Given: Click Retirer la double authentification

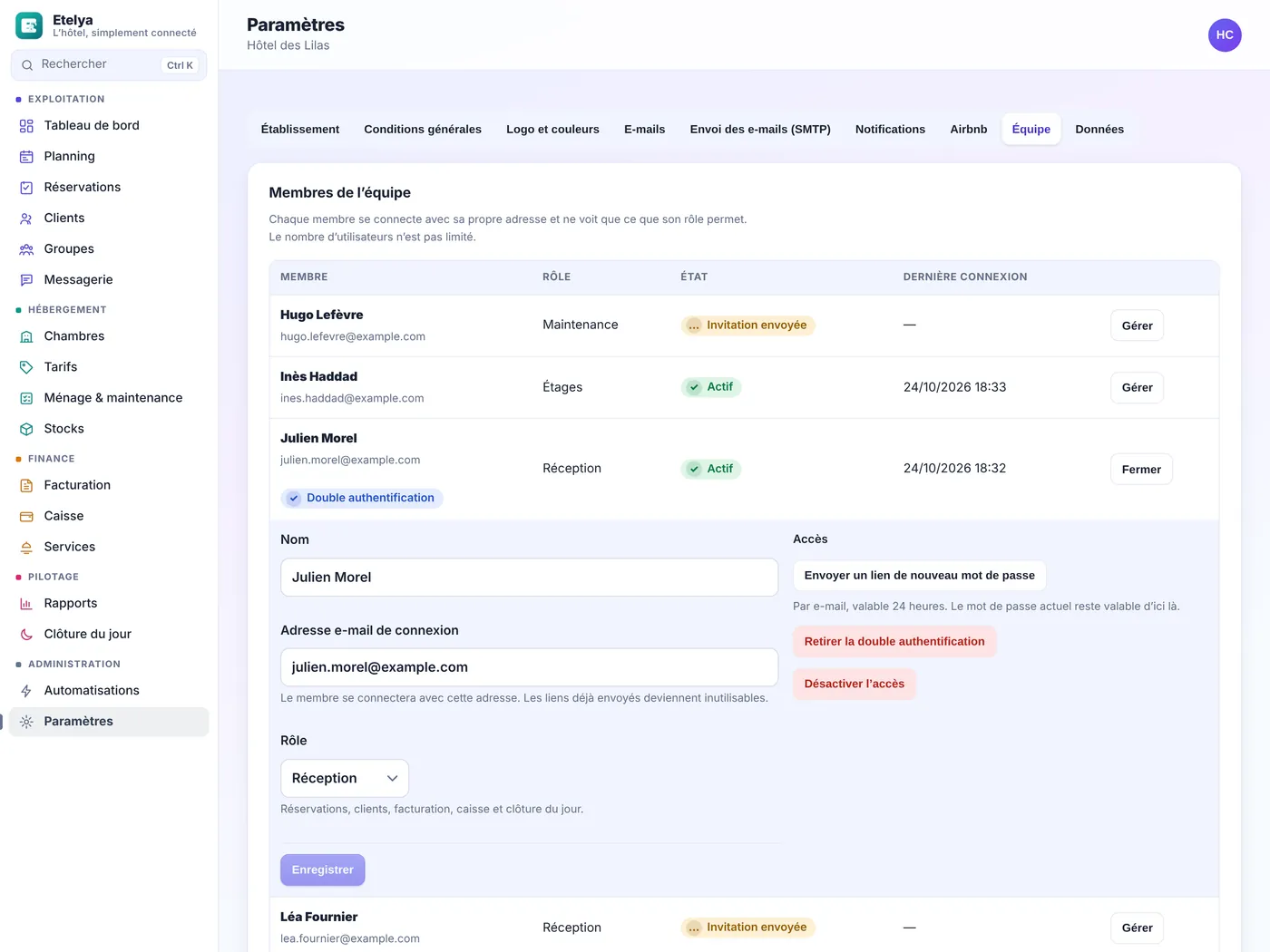Looking at the screenshot, I should (x=894, y=642).
